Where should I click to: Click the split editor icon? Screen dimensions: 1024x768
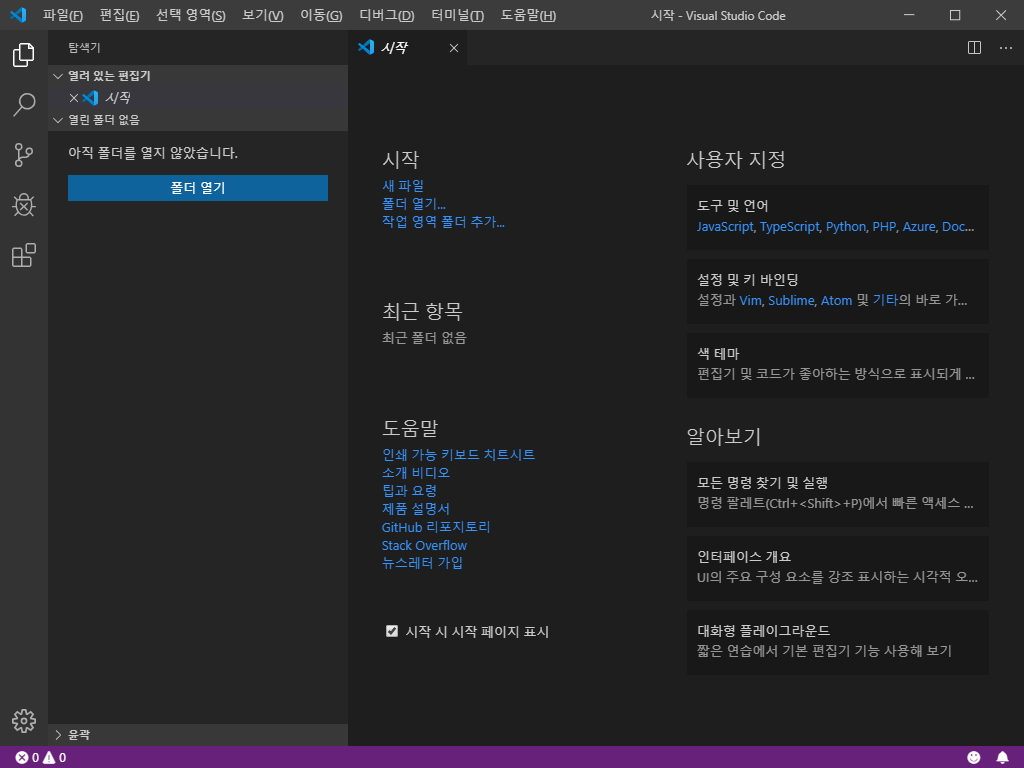tap(974, 48)
